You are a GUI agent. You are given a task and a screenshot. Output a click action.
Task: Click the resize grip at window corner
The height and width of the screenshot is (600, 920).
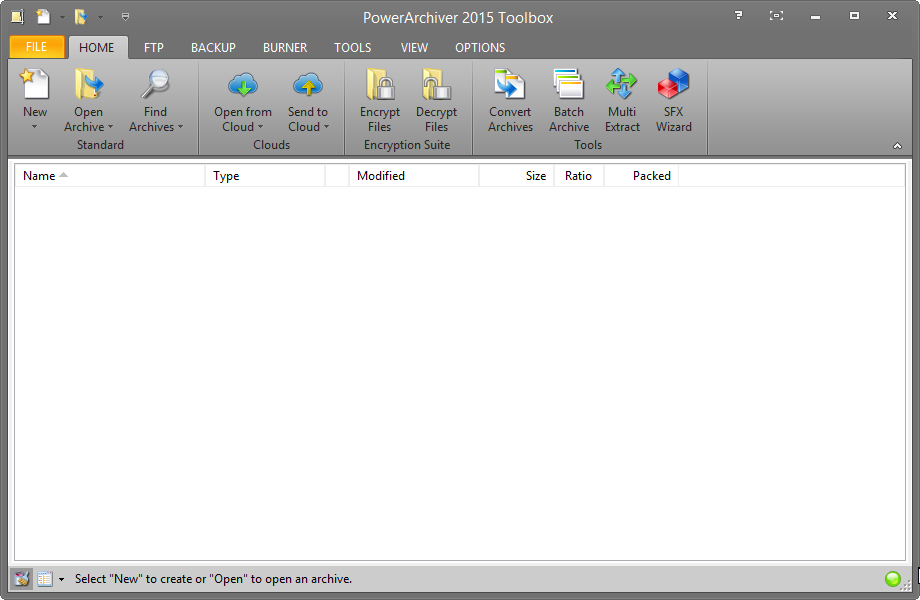pyautogui.click(x=907, y=585)
